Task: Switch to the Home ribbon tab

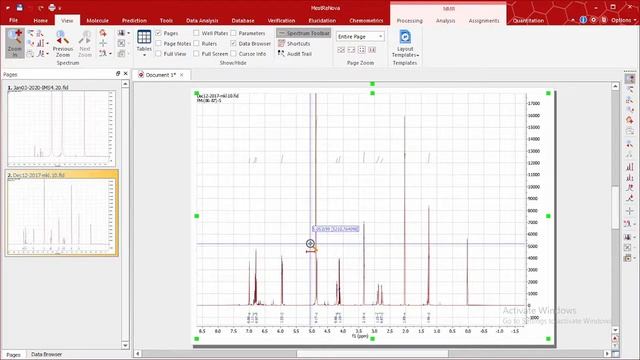Action: coord(40,20)
